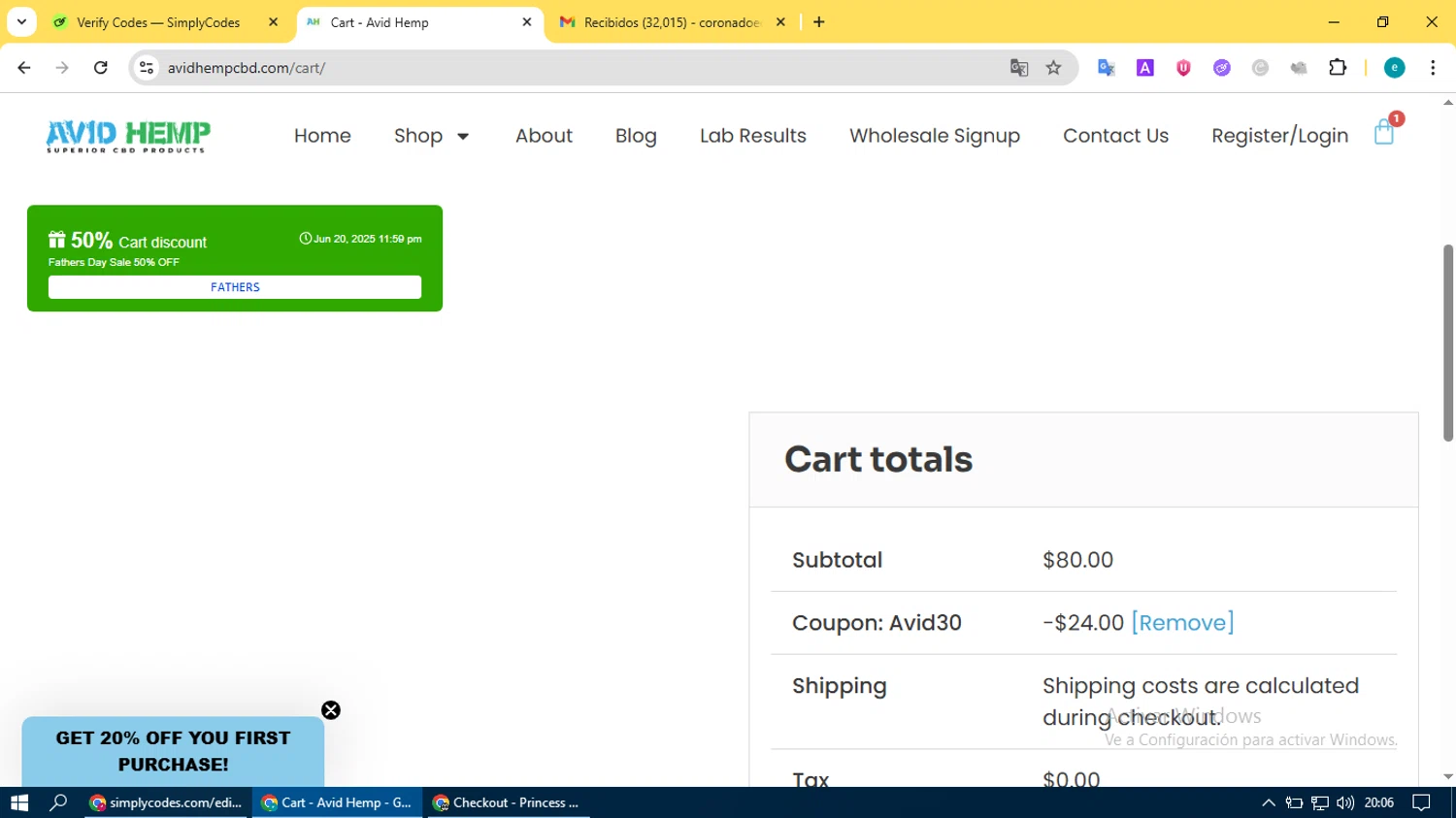Switch to Verify Codes SimplyCodes tab
The height and width of the screenshot is (818, 1456).
(158, 22)
